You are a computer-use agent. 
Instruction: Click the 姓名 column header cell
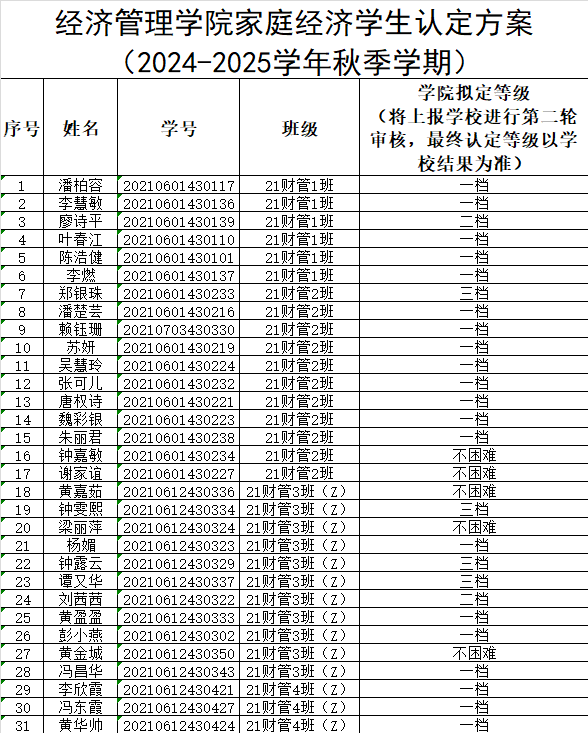(x=80, y=128)
